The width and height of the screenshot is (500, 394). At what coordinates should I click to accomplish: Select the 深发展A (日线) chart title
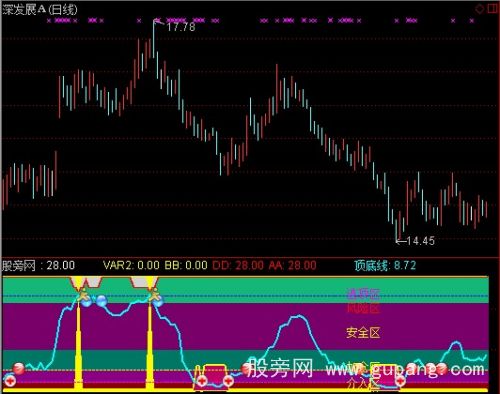[40, 9]
